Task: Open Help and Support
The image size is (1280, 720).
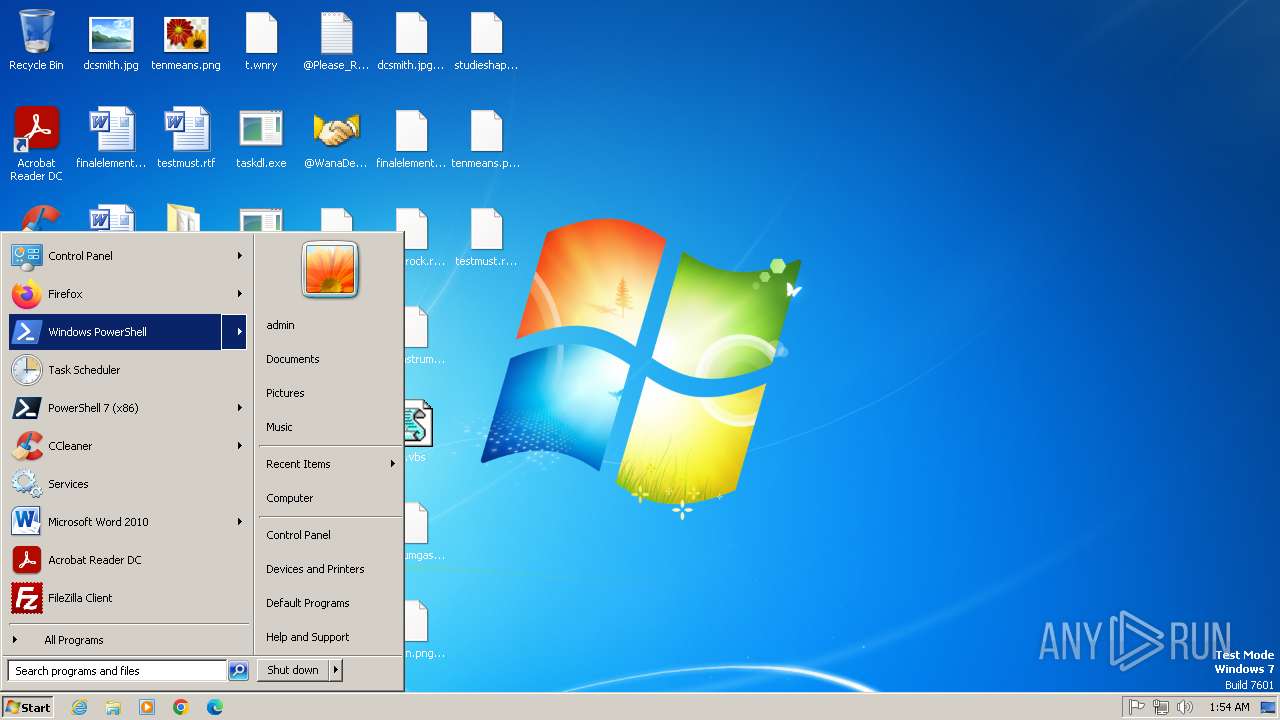Action: point(307,637)
